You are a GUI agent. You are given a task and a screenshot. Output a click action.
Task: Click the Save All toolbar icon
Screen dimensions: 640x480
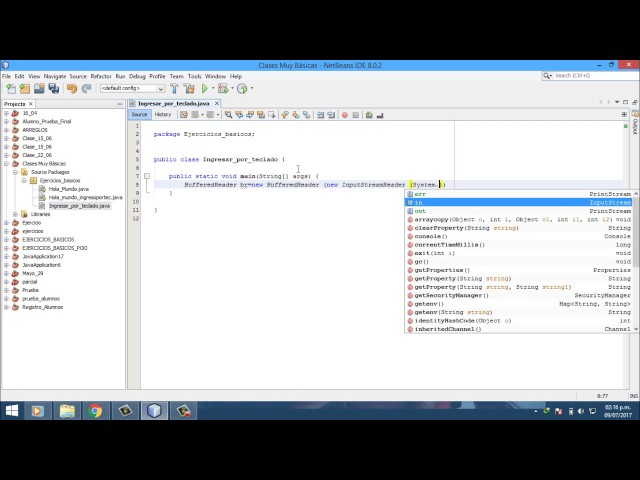(53, 89)
